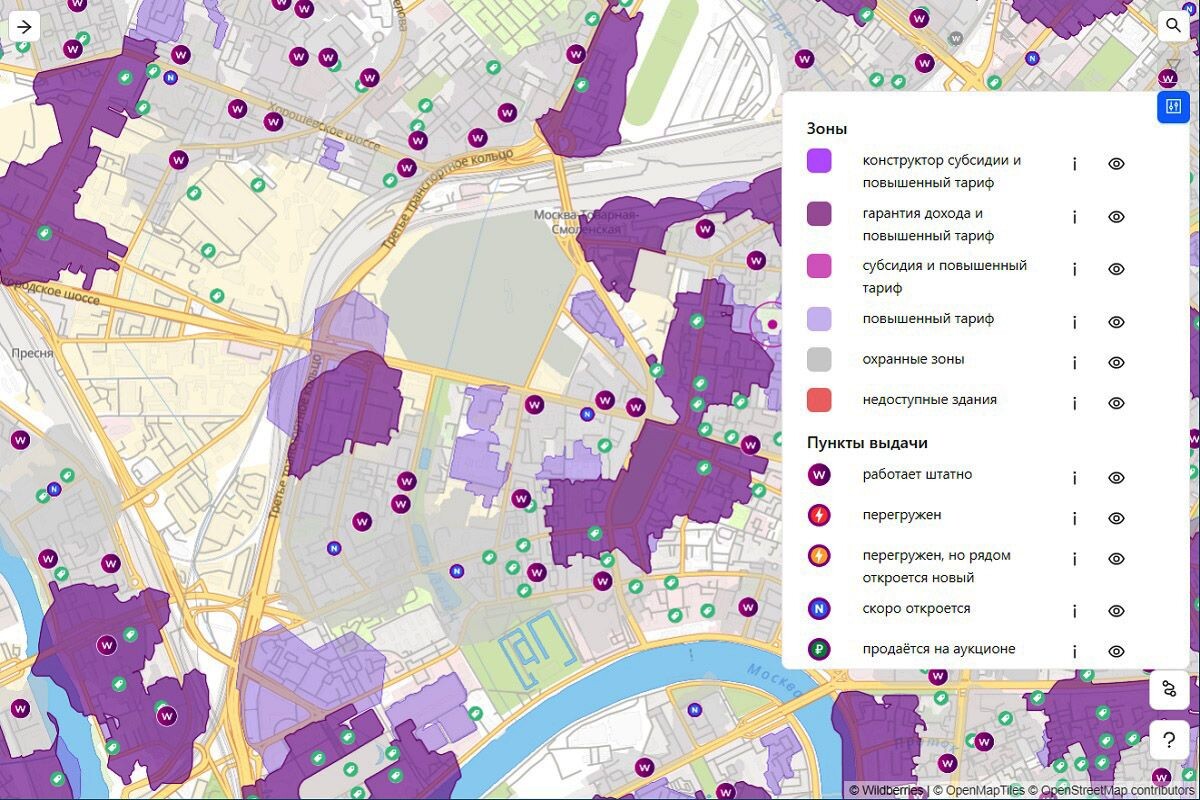Show info for plain 'перегружен' row
The image size is (1200, 800).
[x=1074, y=518]
